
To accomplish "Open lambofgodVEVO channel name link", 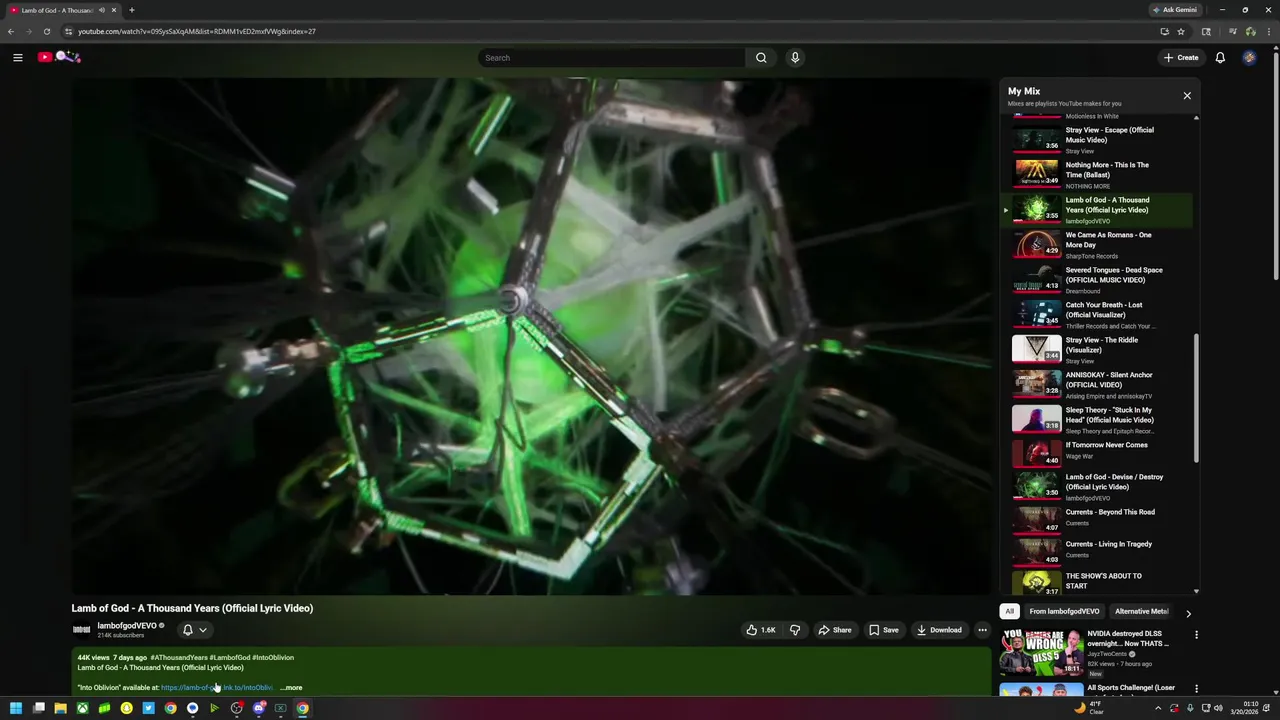I will (127, 626).
